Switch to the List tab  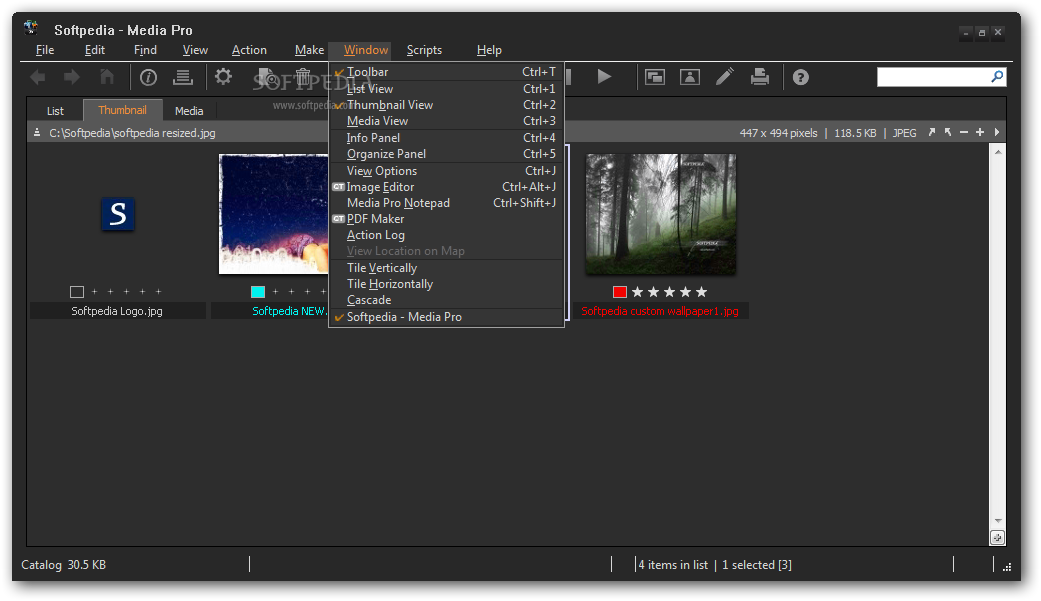55,111
